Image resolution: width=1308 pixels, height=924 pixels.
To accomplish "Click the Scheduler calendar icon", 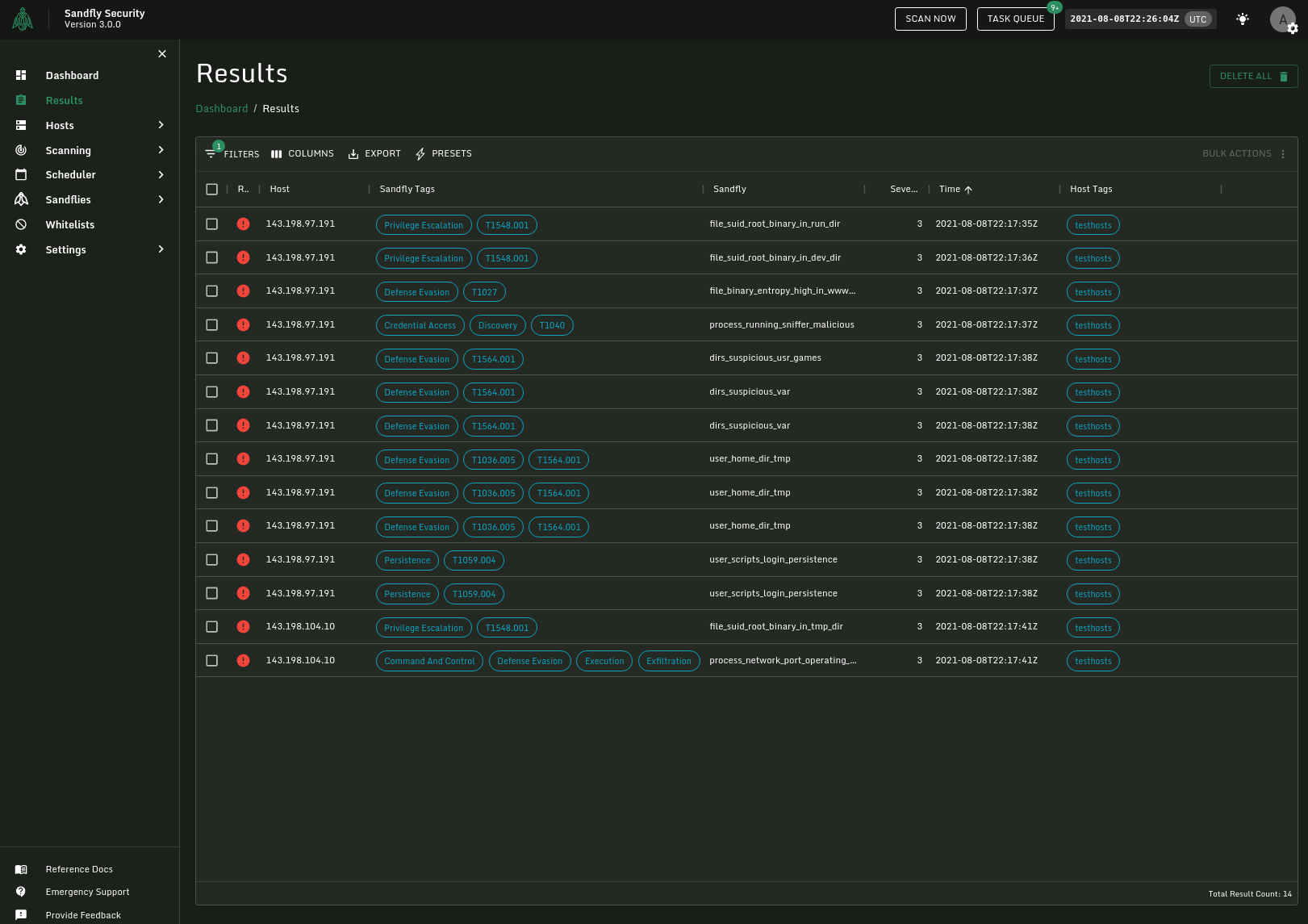I will pos(21,174).
